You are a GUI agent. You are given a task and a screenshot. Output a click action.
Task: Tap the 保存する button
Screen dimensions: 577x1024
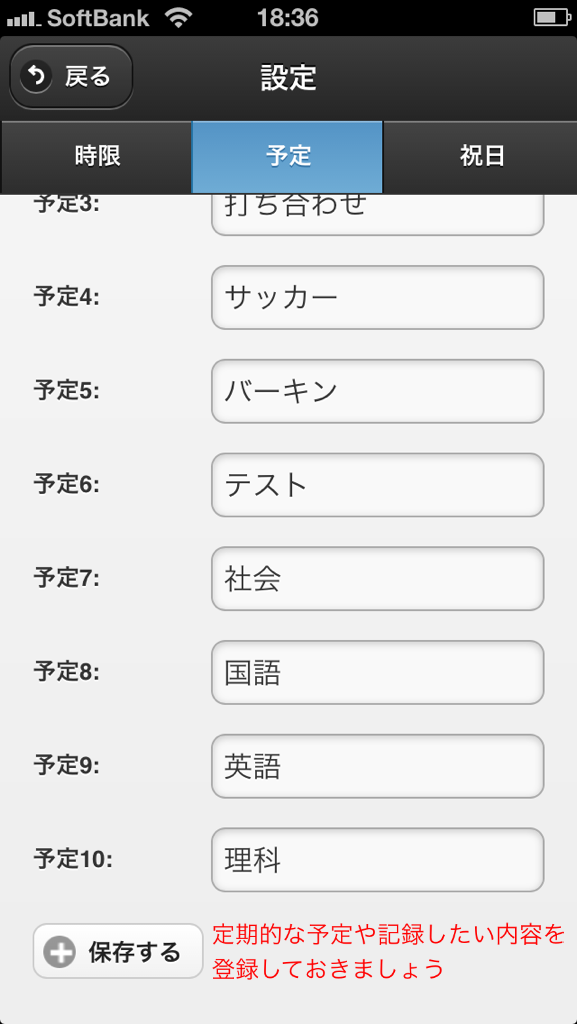[x=118, y=951]
